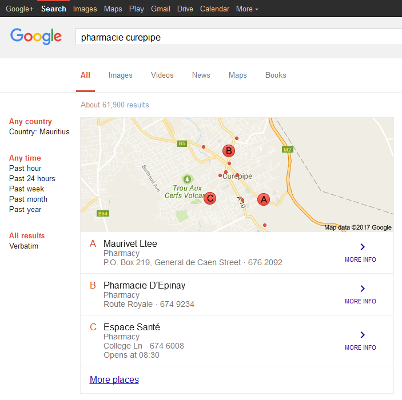Click MORE INFO for Pharmacie D'Epinay

360,301
